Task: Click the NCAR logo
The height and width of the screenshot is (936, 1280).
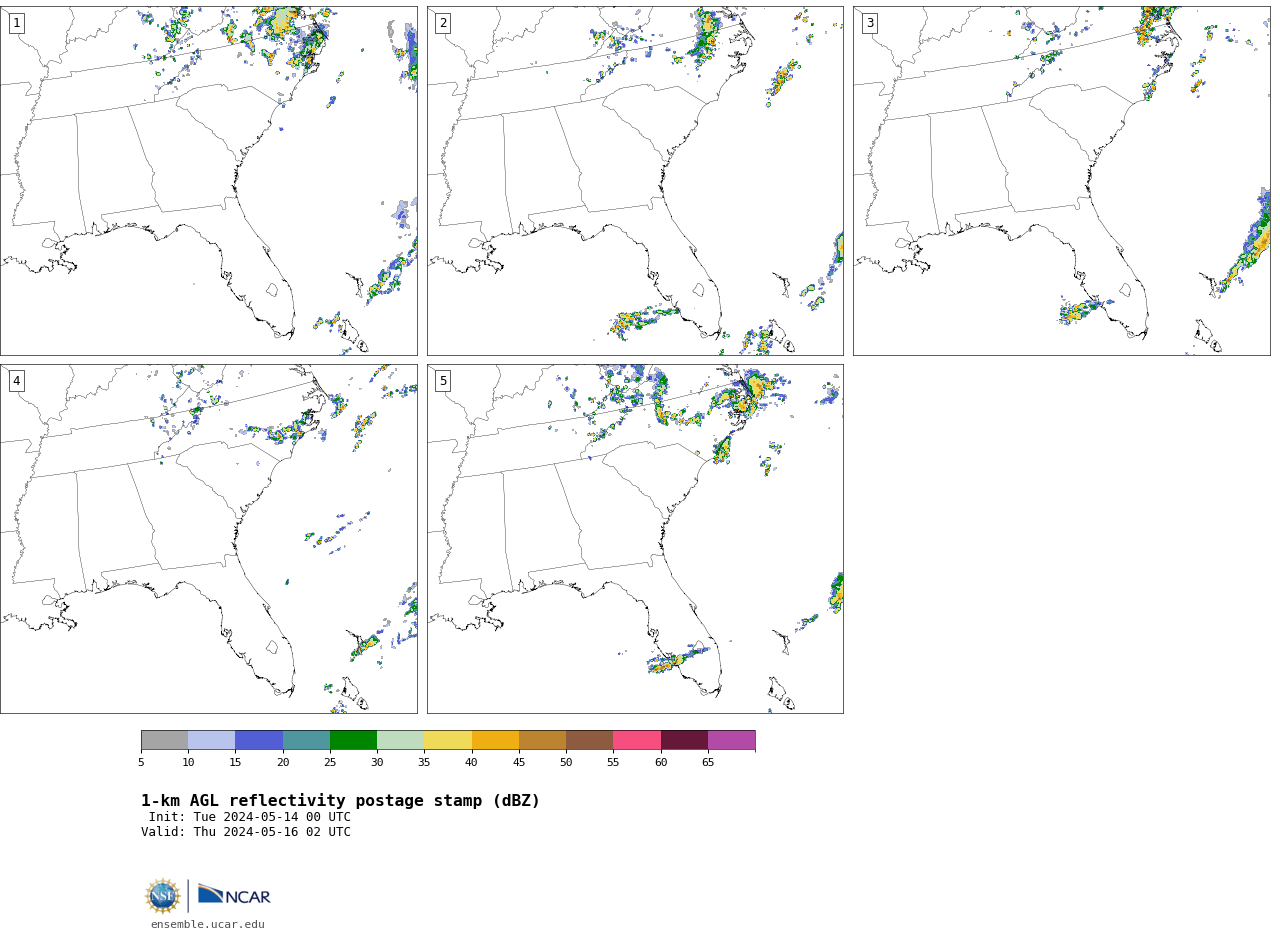Action: pos(234,895)
